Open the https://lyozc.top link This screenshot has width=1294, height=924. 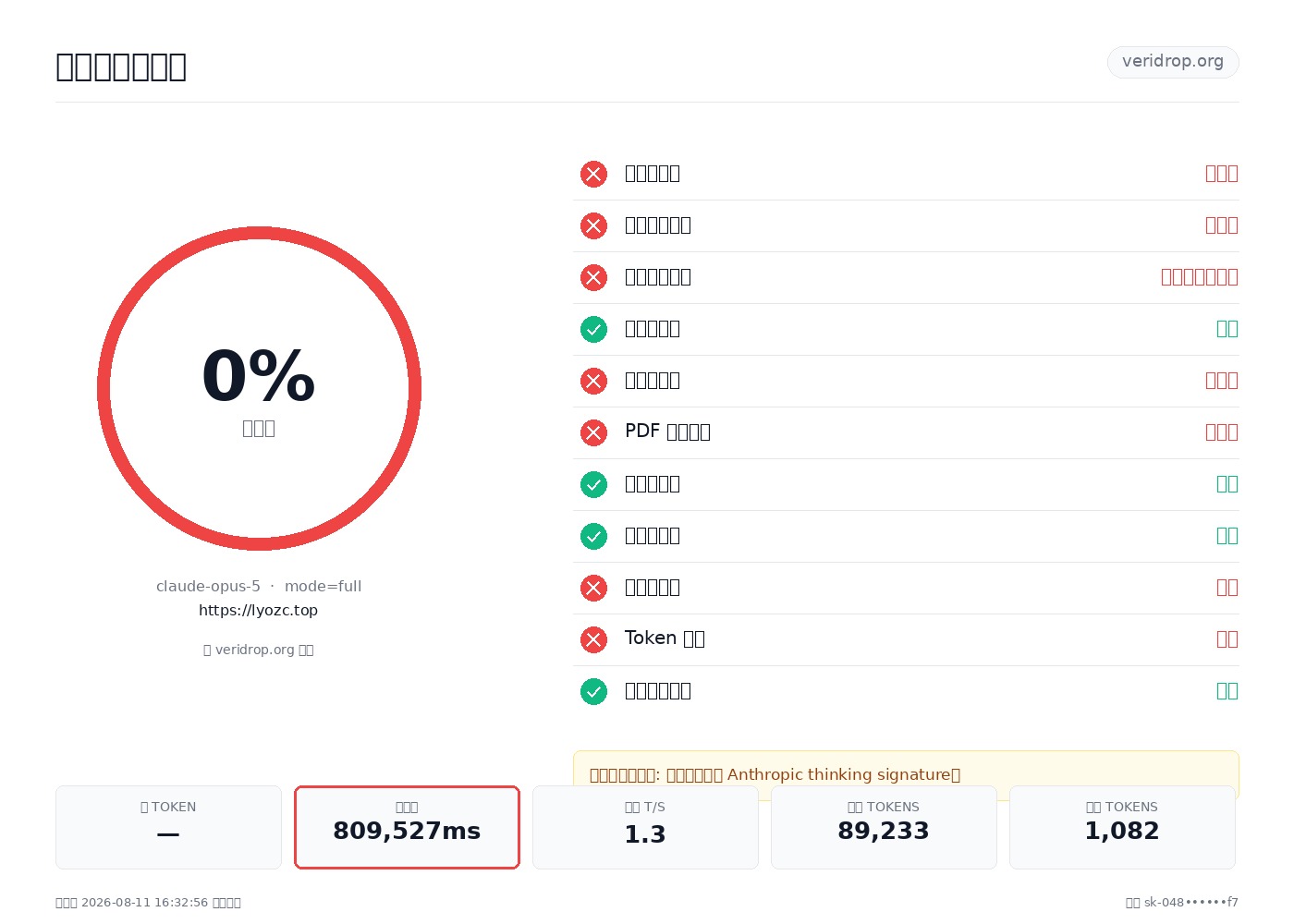pyautogui.click(x=259, y=611)
